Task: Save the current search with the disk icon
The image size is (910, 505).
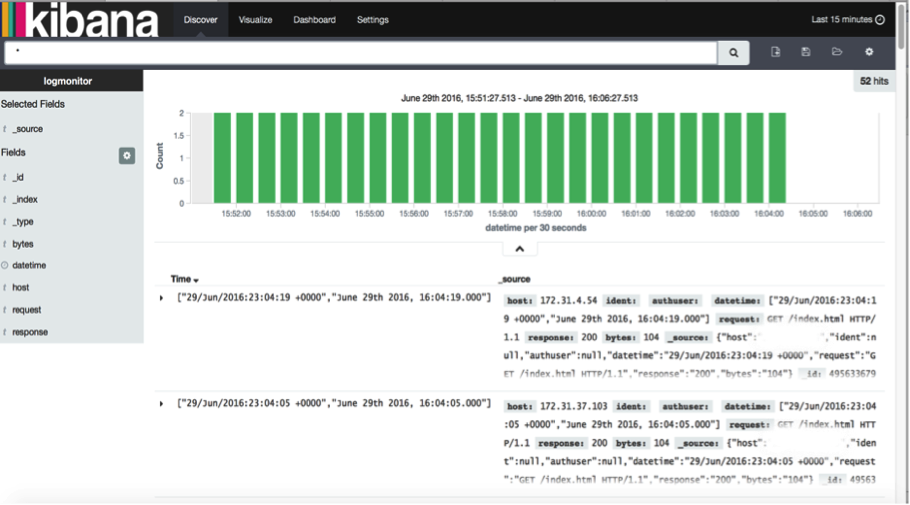Action: click(806, 52)
